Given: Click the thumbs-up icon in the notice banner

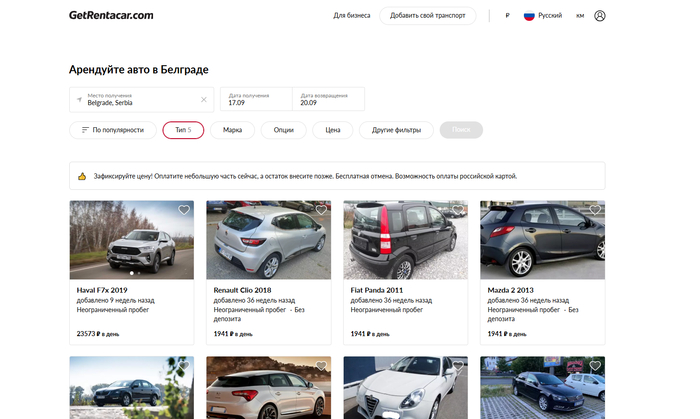Looking at the screenshot, I should click(x=82, y=176).
